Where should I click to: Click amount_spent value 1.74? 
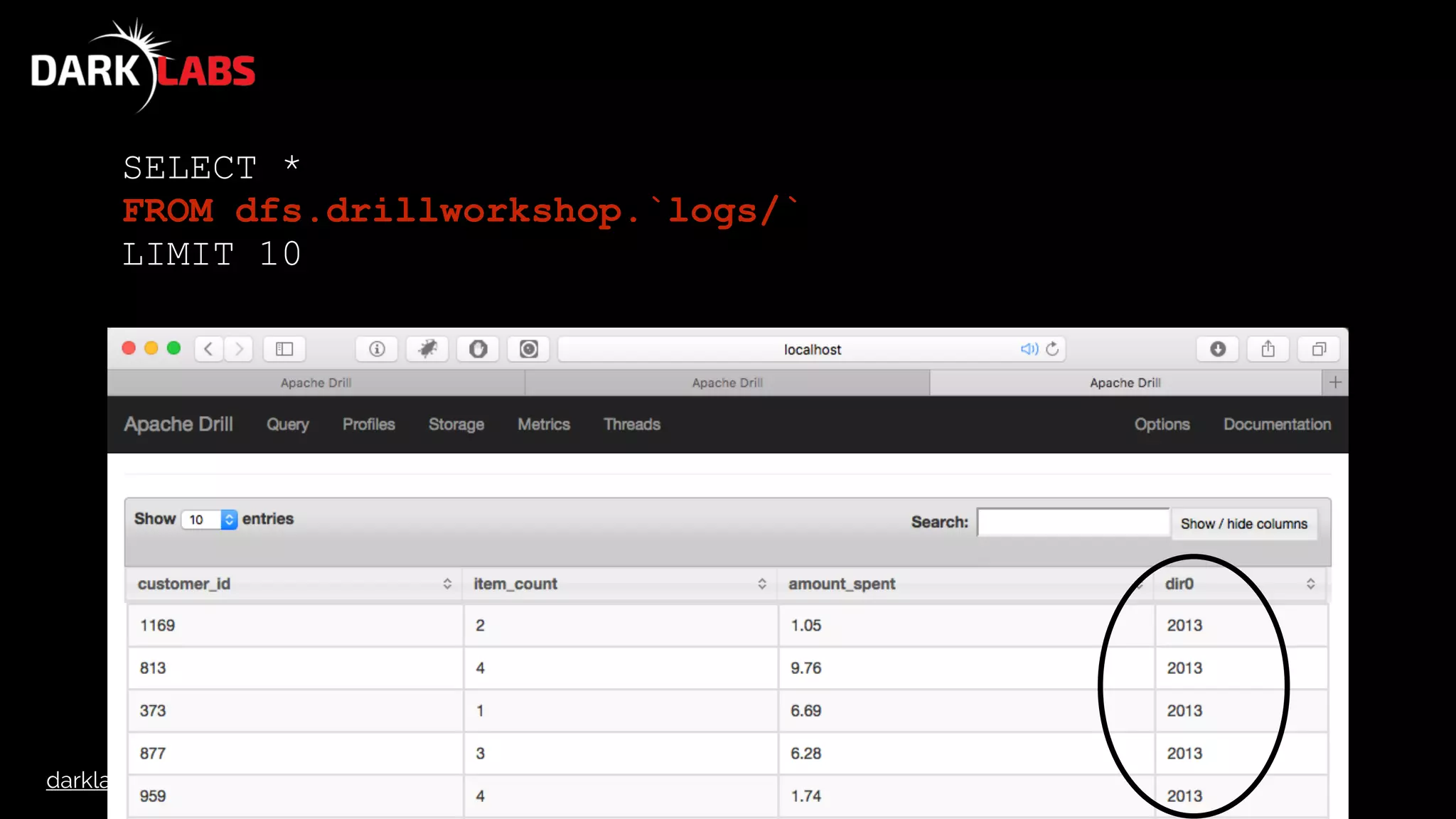pyautogui.click(x=806, y=796)
